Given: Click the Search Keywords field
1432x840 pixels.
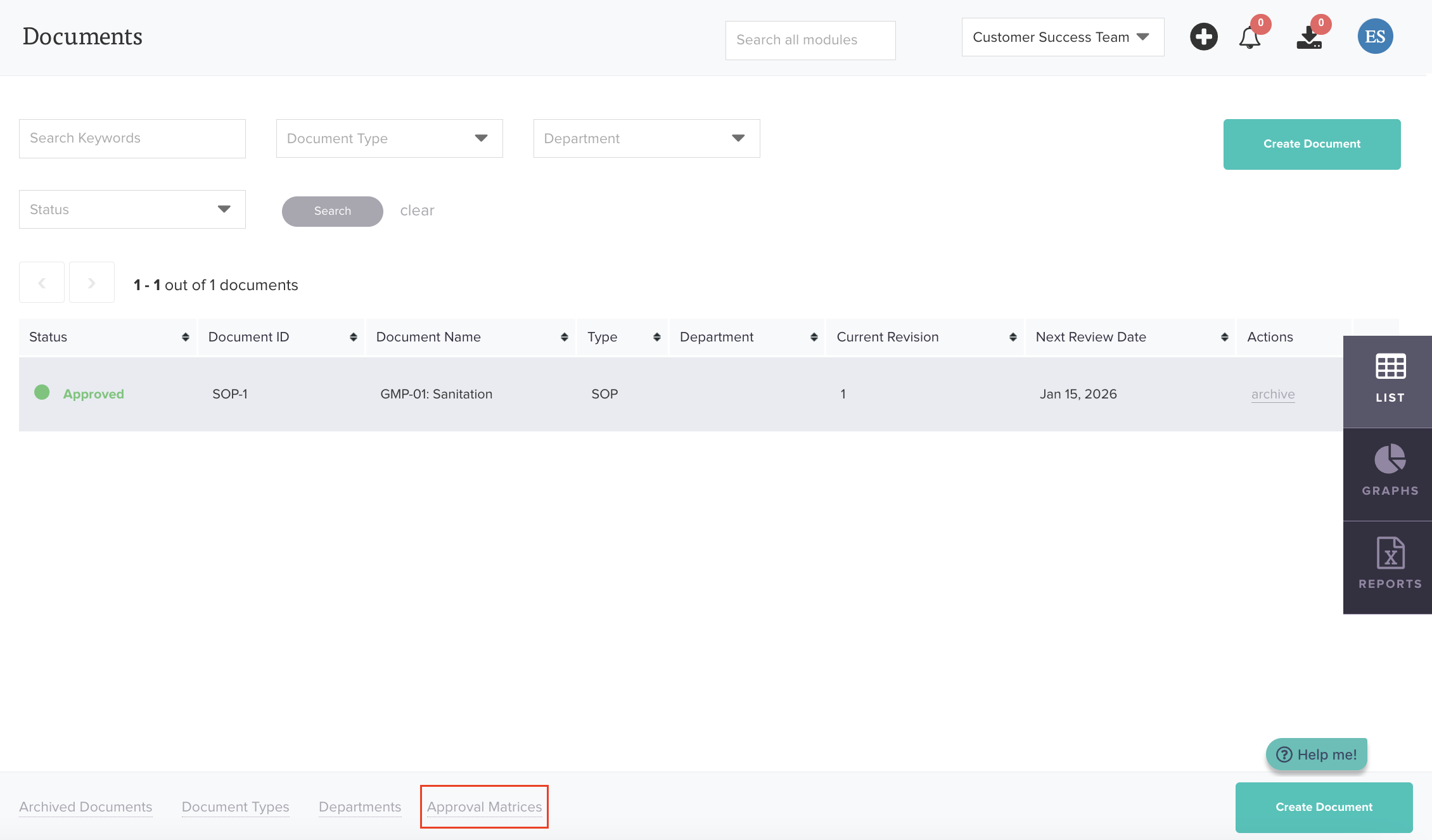Looking at the screenshot, I should pos(132,139).
